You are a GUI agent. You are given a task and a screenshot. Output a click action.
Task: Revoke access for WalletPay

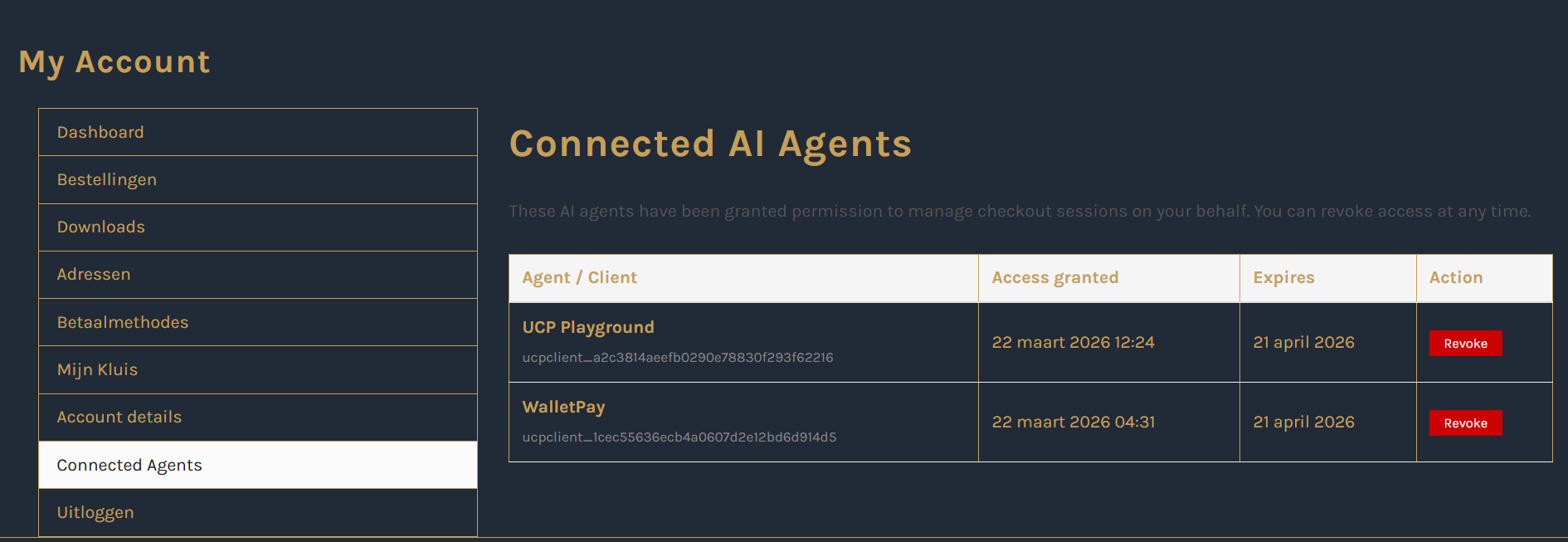pyautogui.click(x=1465, y=422)
